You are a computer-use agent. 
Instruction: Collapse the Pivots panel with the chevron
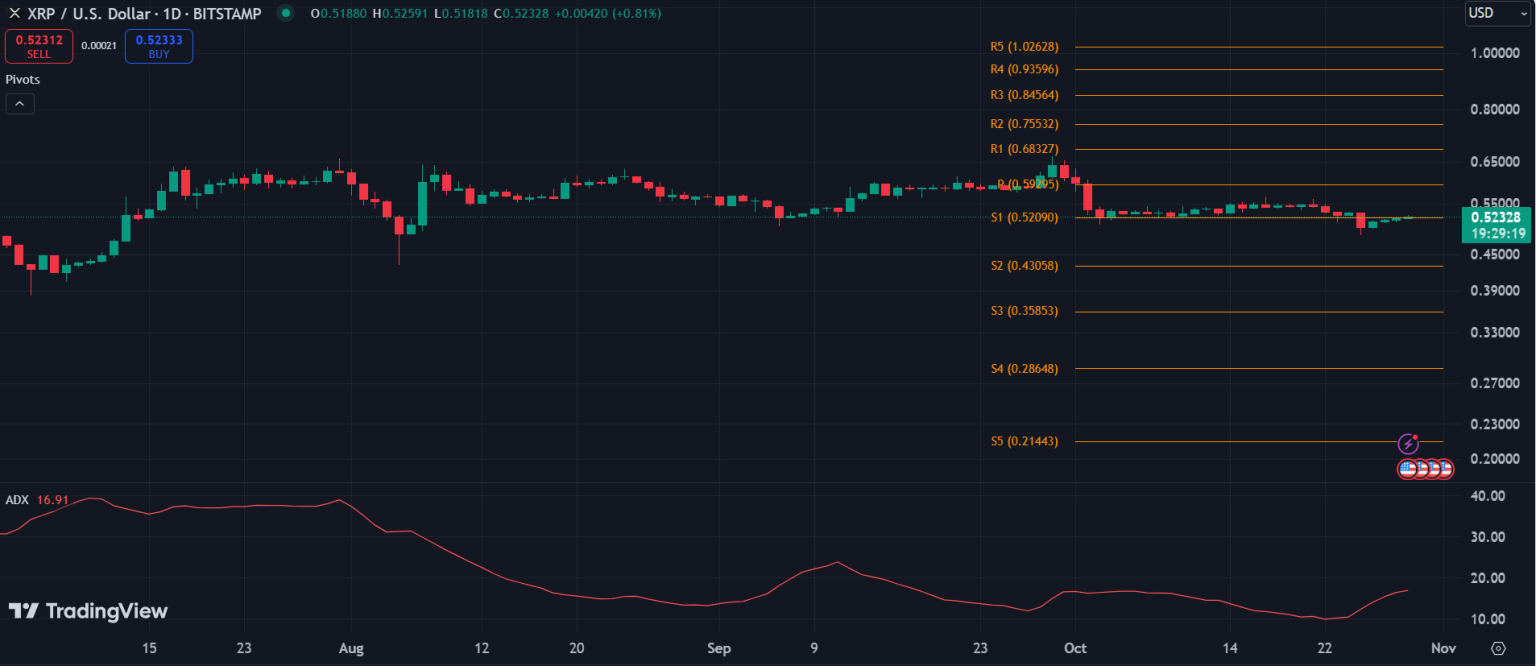point(19,103)
